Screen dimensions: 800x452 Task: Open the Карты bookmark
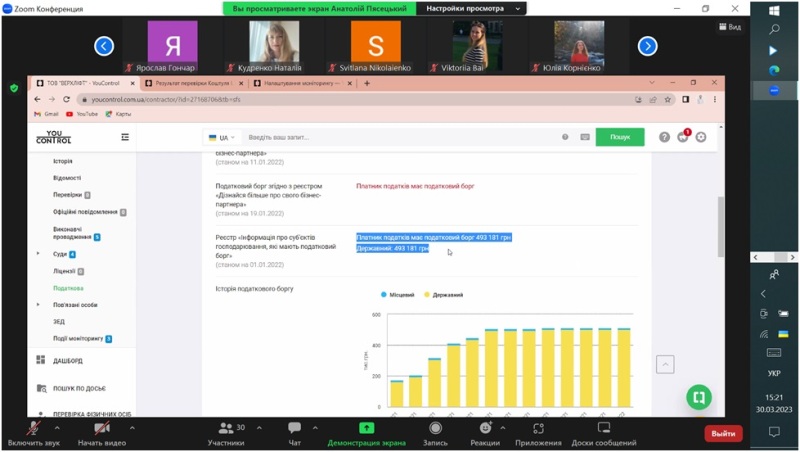118,114
